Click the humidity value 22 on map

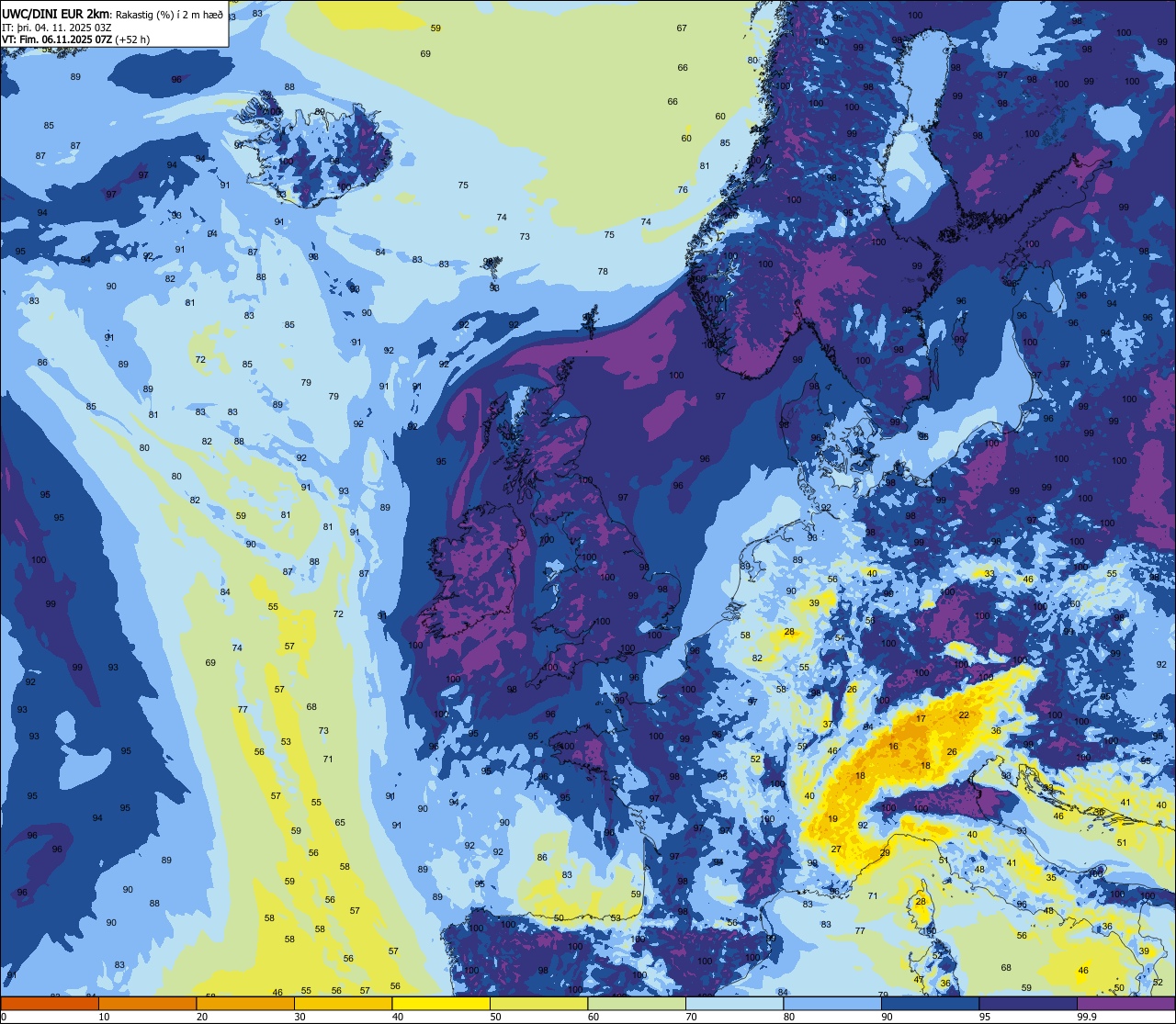(964, 715)
